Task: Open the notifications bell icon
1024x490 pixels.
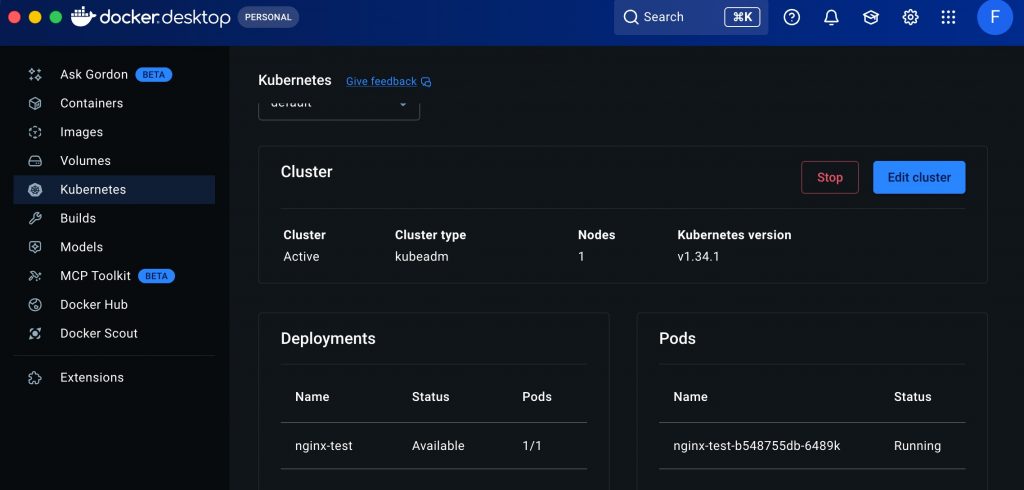Action: pyautogui.click(x=831, y=17)
